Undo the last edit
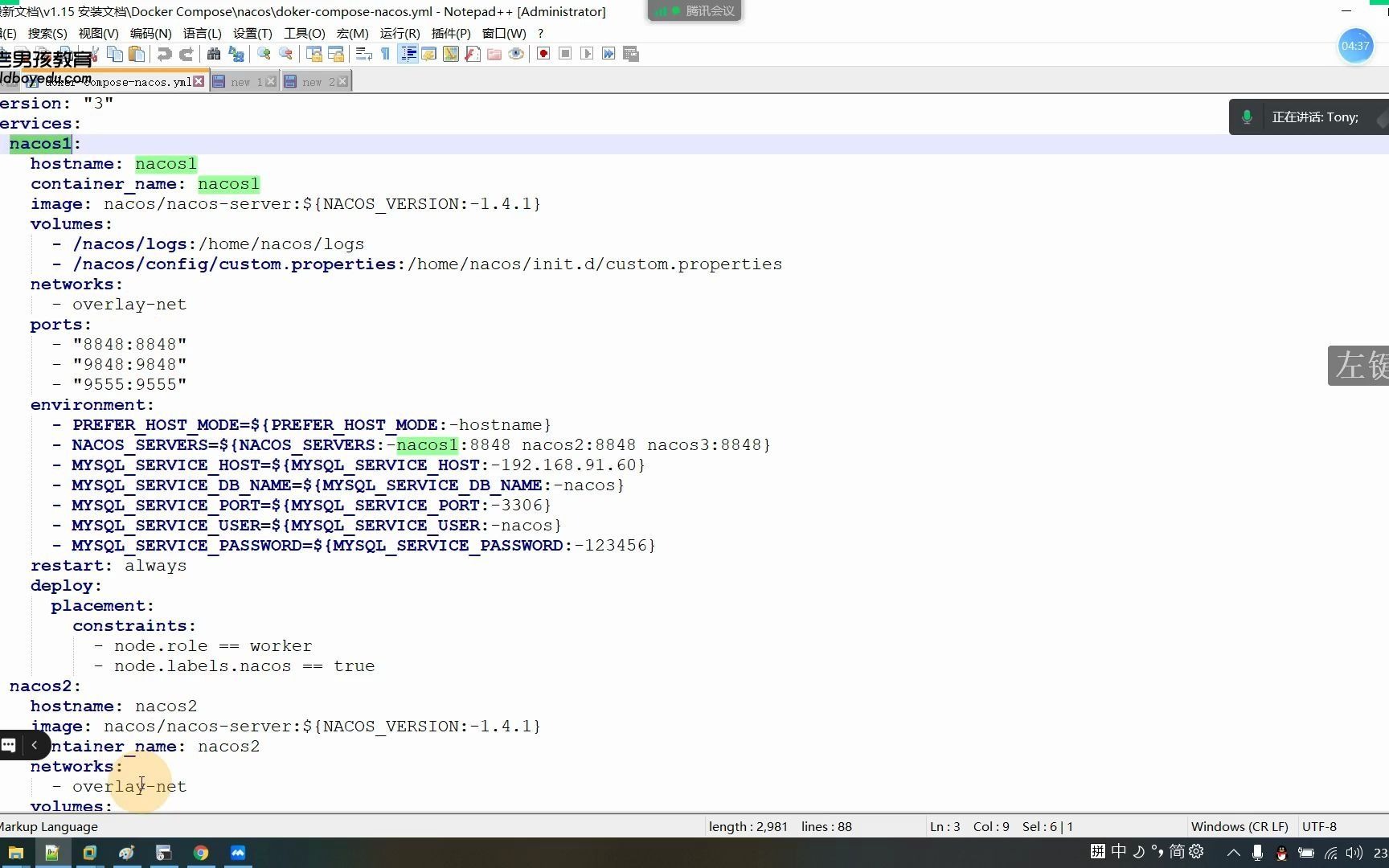The height and width of the screenshot is (868, 1389). click(x=165, y=54)
